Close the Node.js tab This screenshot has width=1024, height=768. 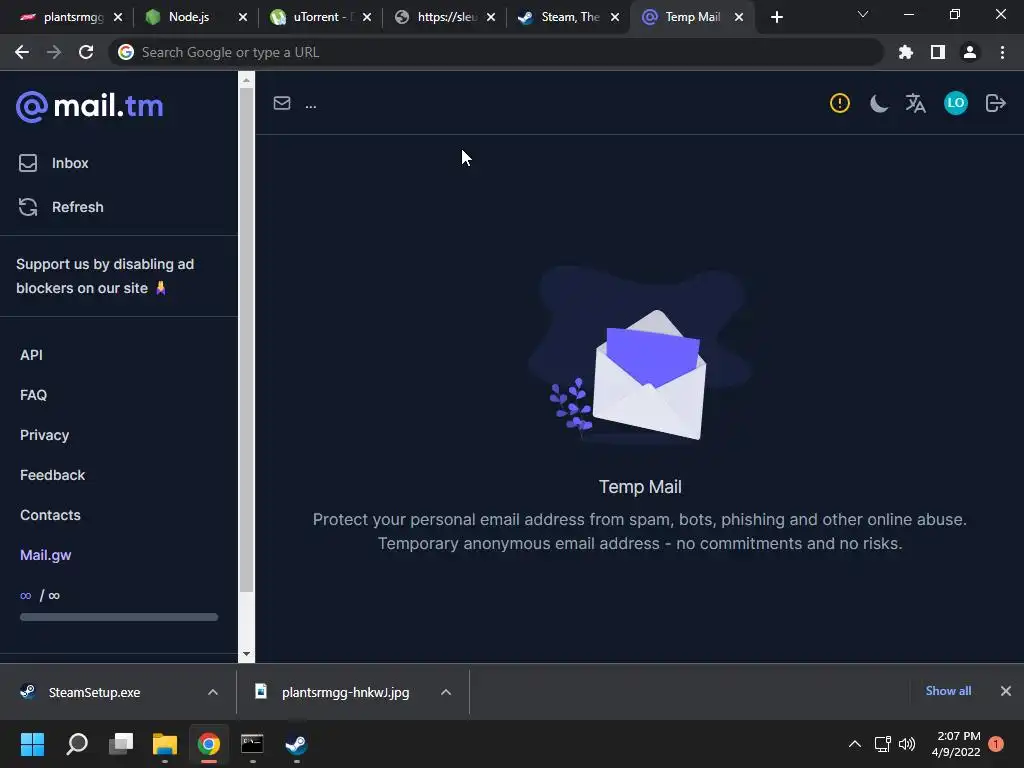(x=243, y=17)
